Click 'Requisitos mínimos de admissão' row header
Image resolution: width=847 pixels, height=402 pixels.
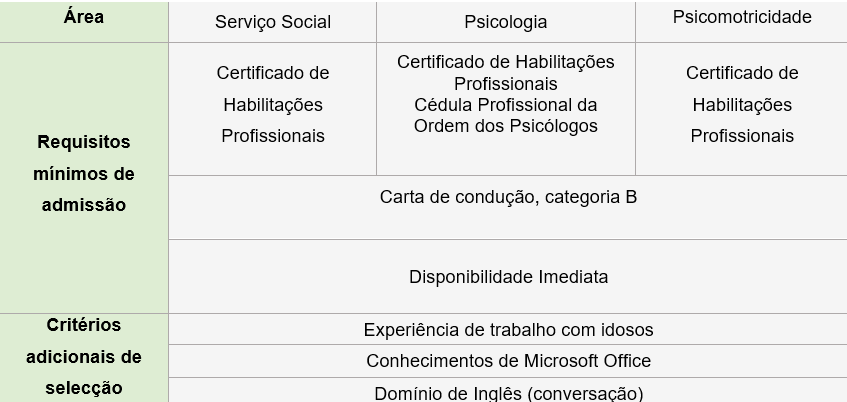tap(84, 178)
